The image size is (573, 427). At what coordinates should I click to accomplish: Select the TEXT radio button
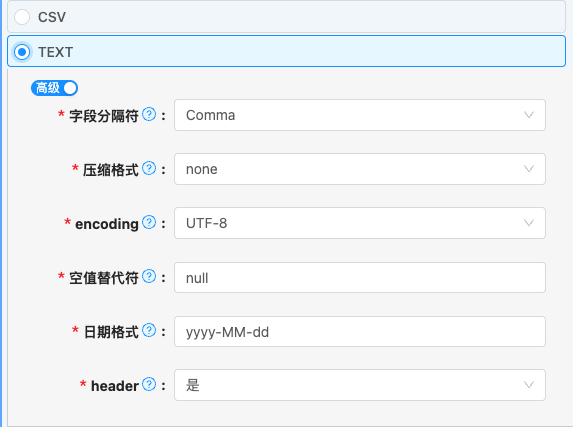pyautogui.click(x=22, y=52)
